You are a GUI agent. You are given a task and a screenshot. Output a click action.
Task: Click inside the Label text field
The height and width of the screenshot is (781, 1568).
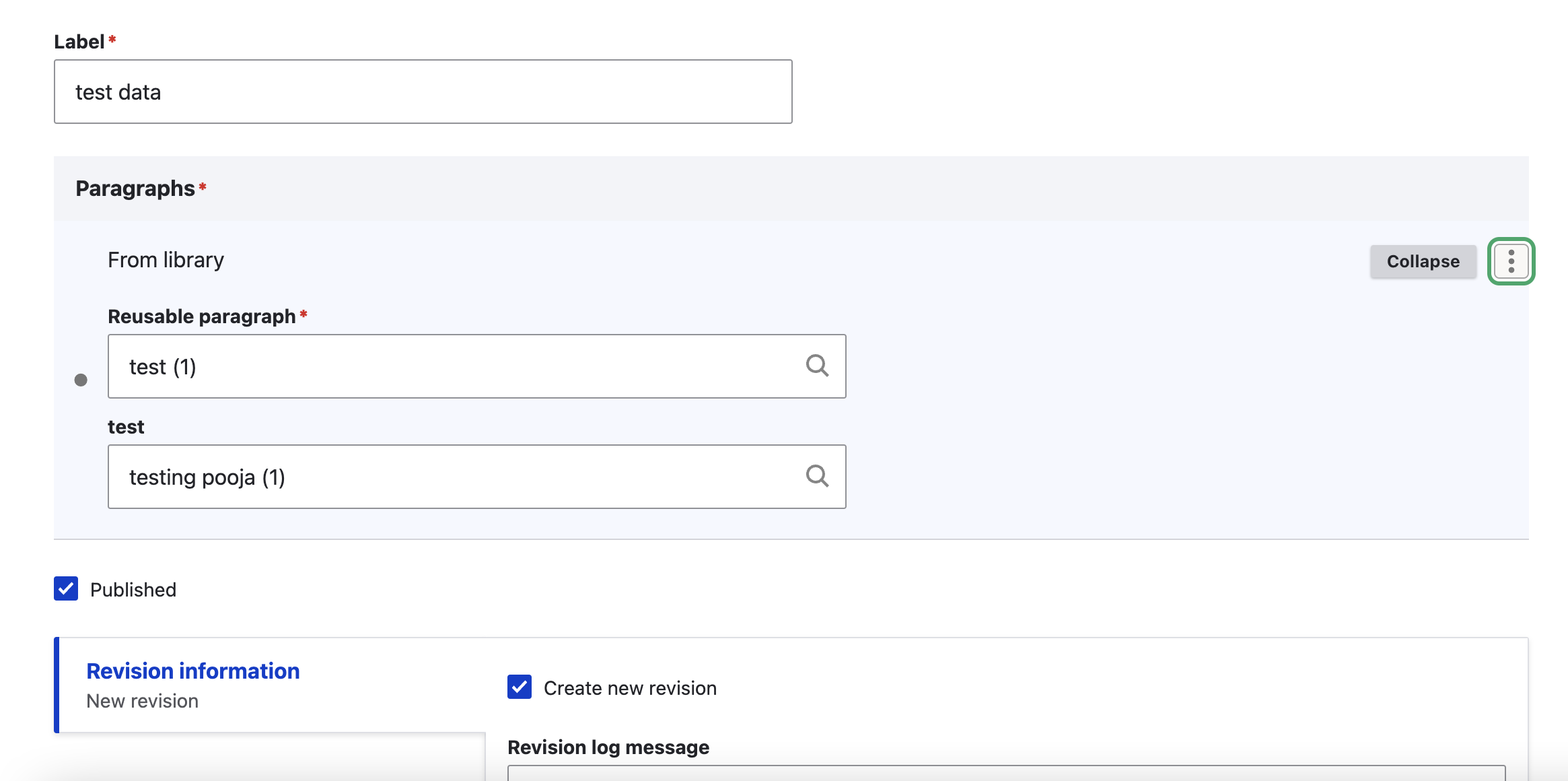click(423, 91)
